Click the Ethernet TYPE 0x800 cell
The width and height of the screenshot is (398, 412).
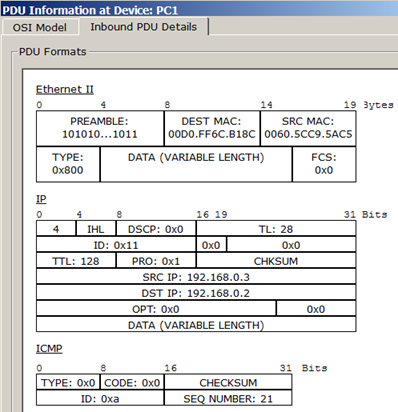point(68,164)
